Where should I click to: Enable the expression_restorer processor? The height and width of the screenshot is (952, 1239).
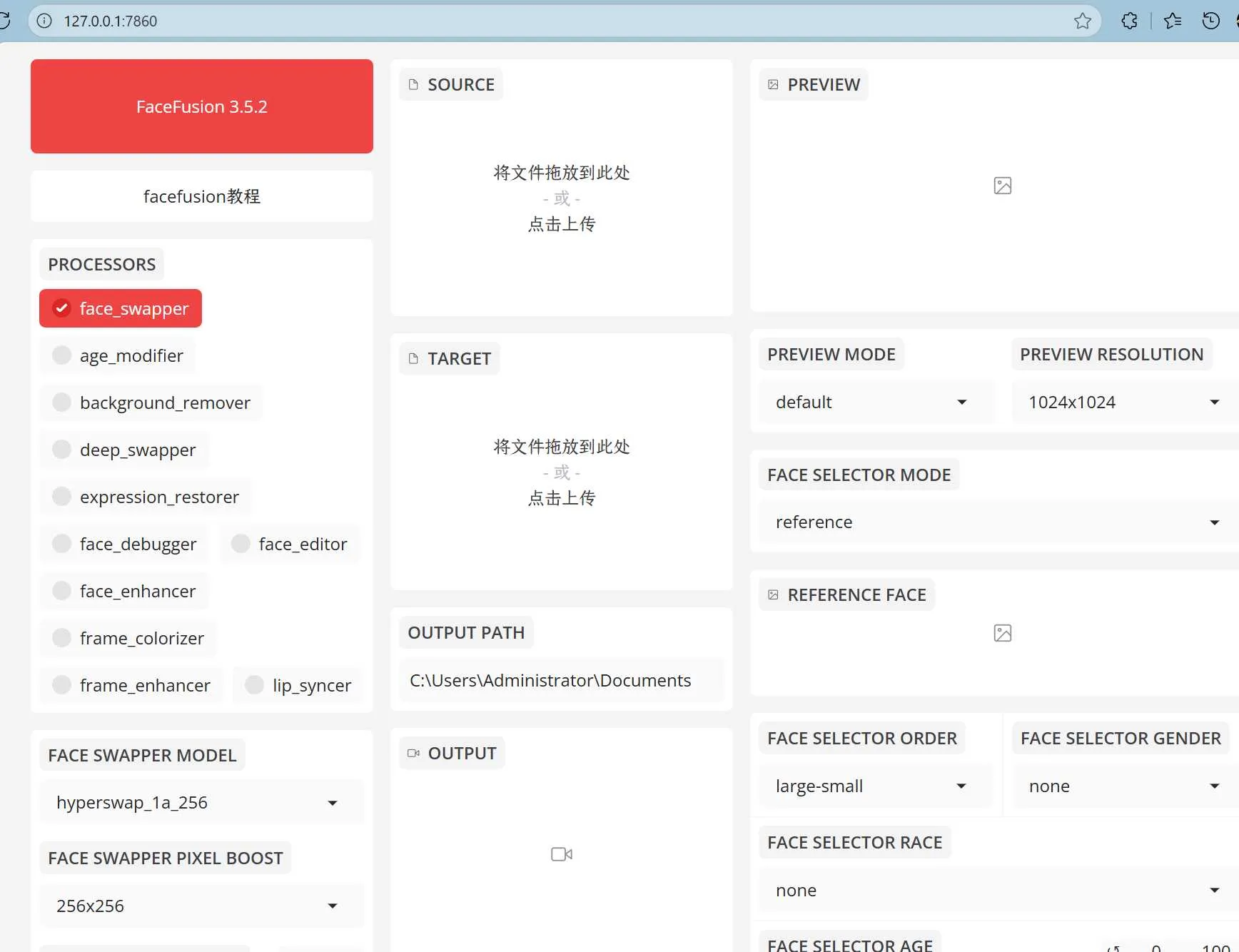pyautogui.click(x=146, y=497)
